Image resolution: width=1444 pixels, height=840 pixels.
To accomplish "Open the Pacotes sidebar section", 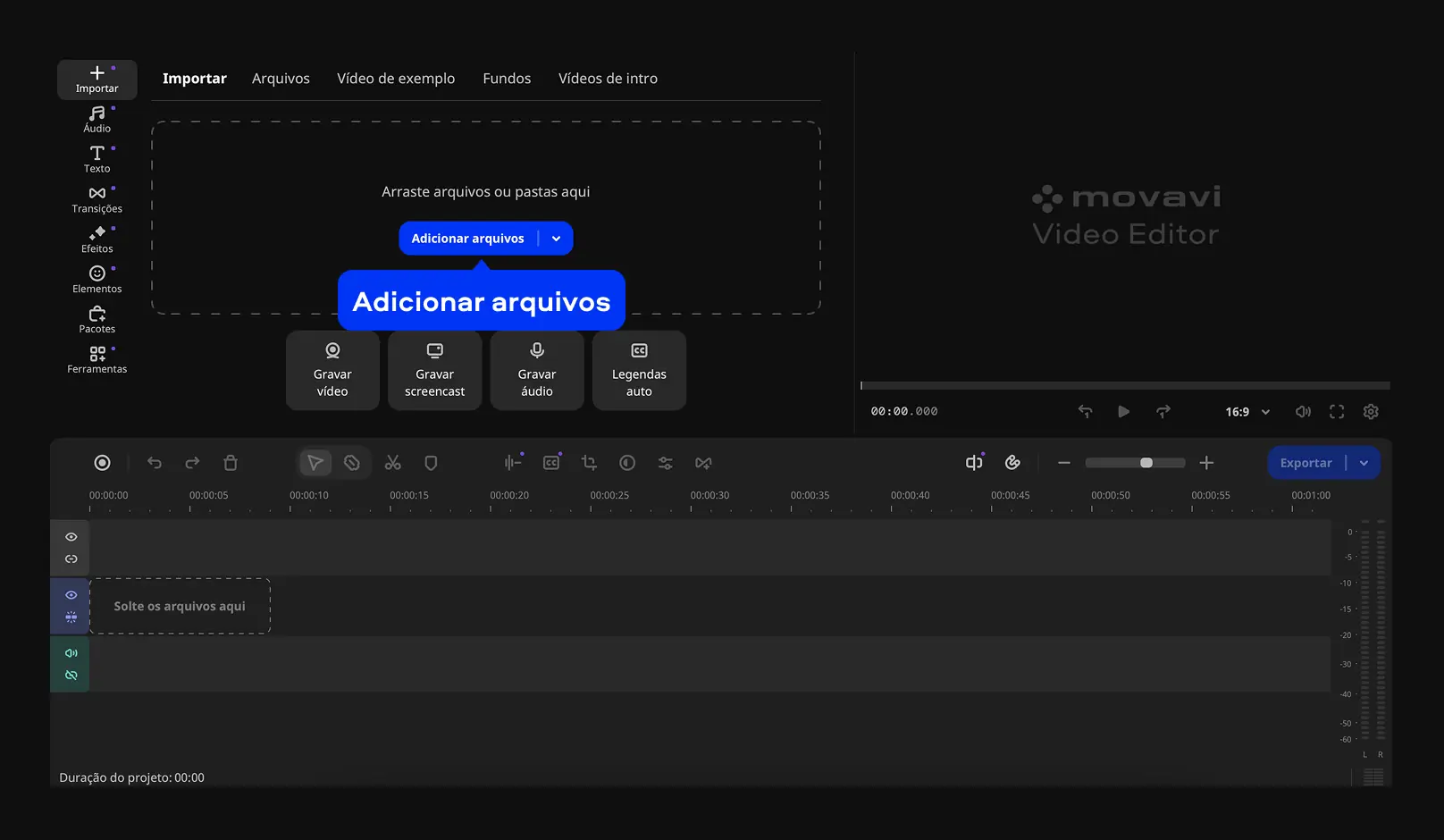I will pos(97,320).
